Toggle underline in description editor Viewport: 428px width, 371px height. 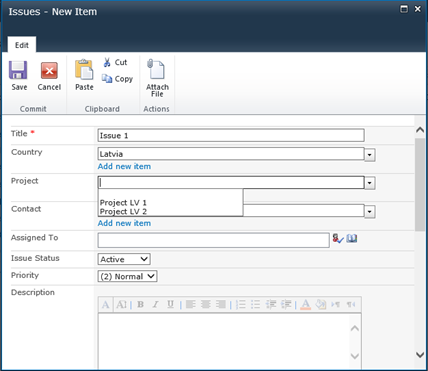(170, 304)
